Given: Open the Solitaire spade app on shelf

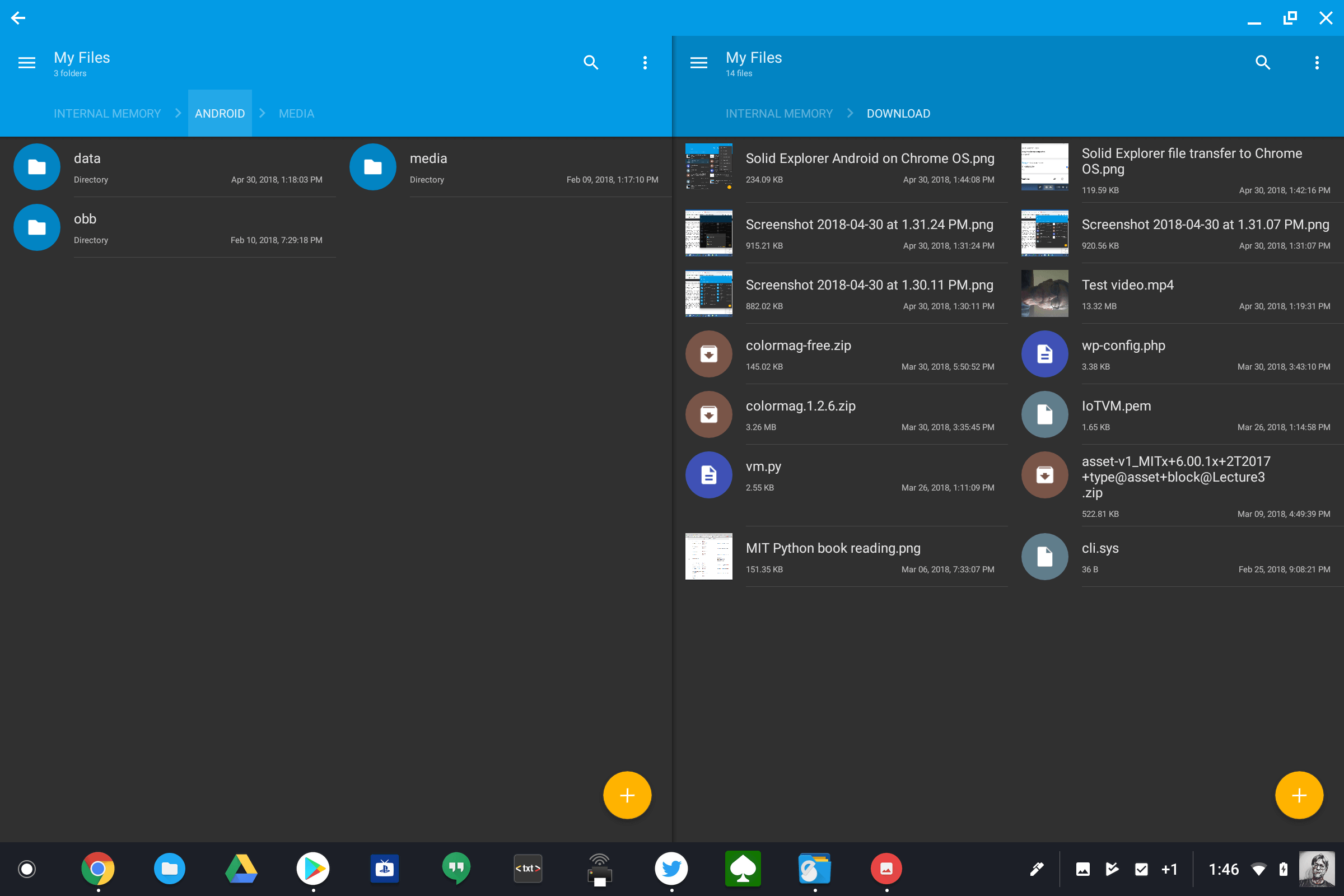Looking at the screenshot, I should point(743,869).
